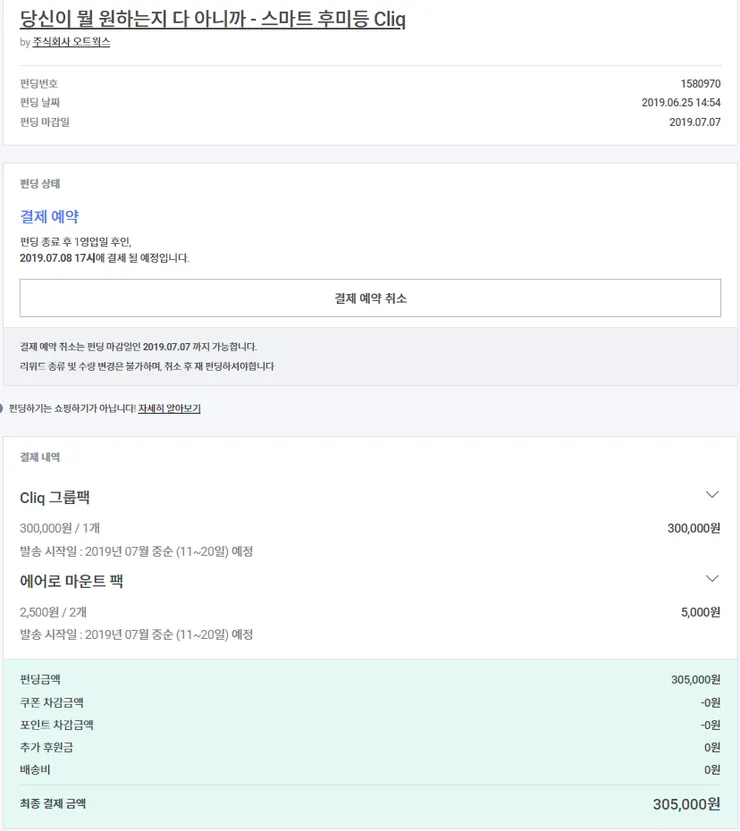The width and height of the screenshot is (740, 831).
Task: Expand the 에어로 마운트 팩 reward details
Action: tap(712, 578)
